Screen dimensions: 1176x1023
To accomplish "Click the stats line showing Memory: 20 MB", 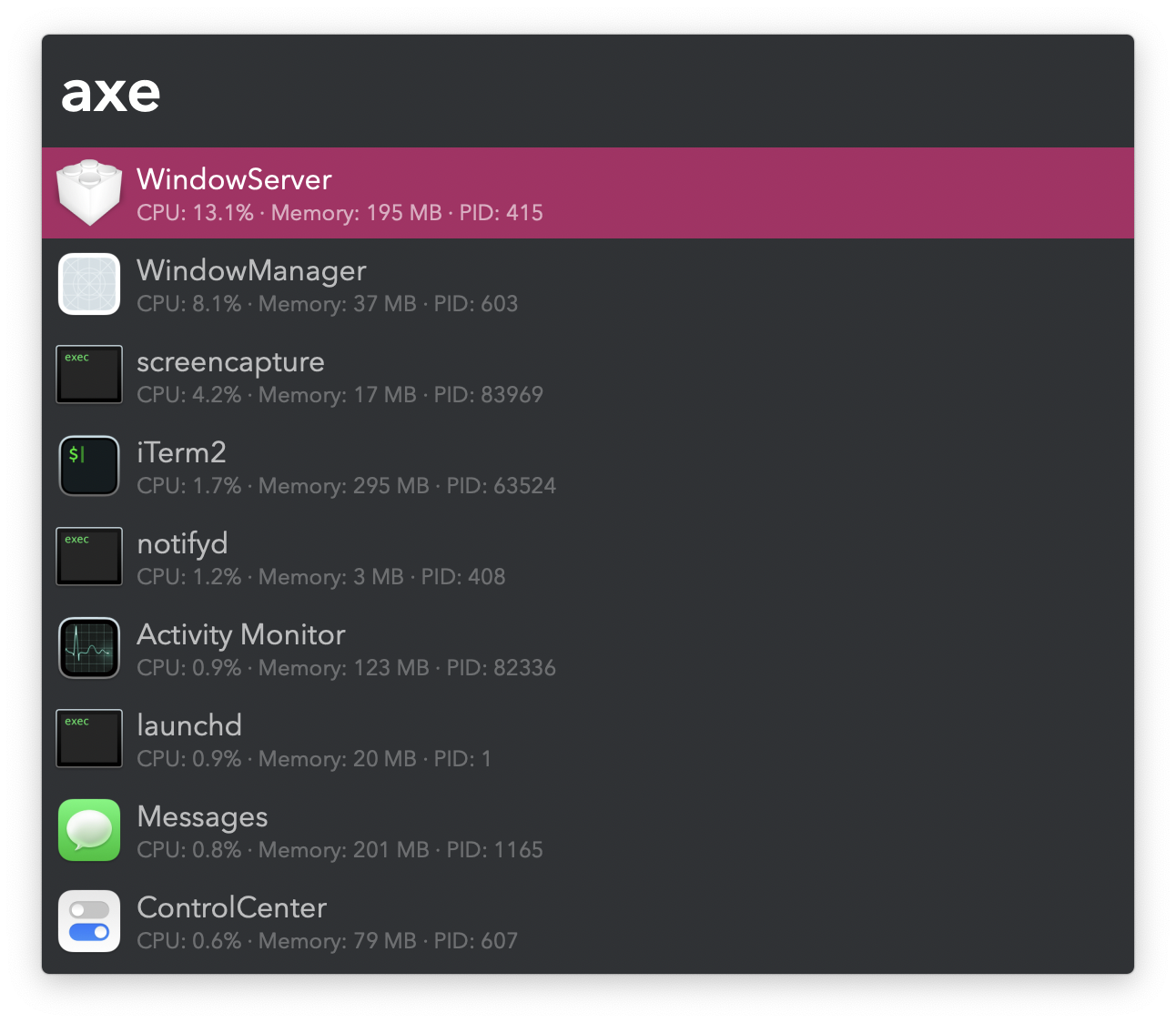I will 314,759.
